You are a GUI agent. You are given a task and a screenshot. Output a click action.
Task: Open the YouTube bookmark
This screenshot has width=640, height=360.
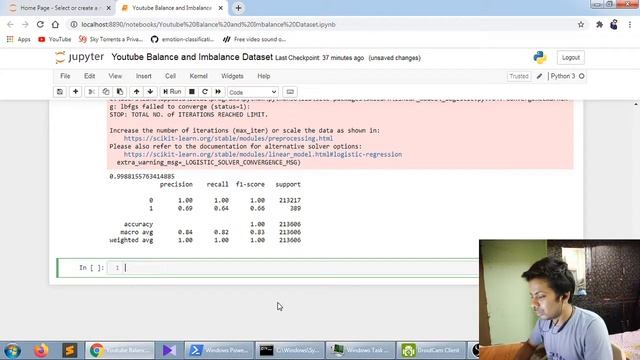[55, 40]
